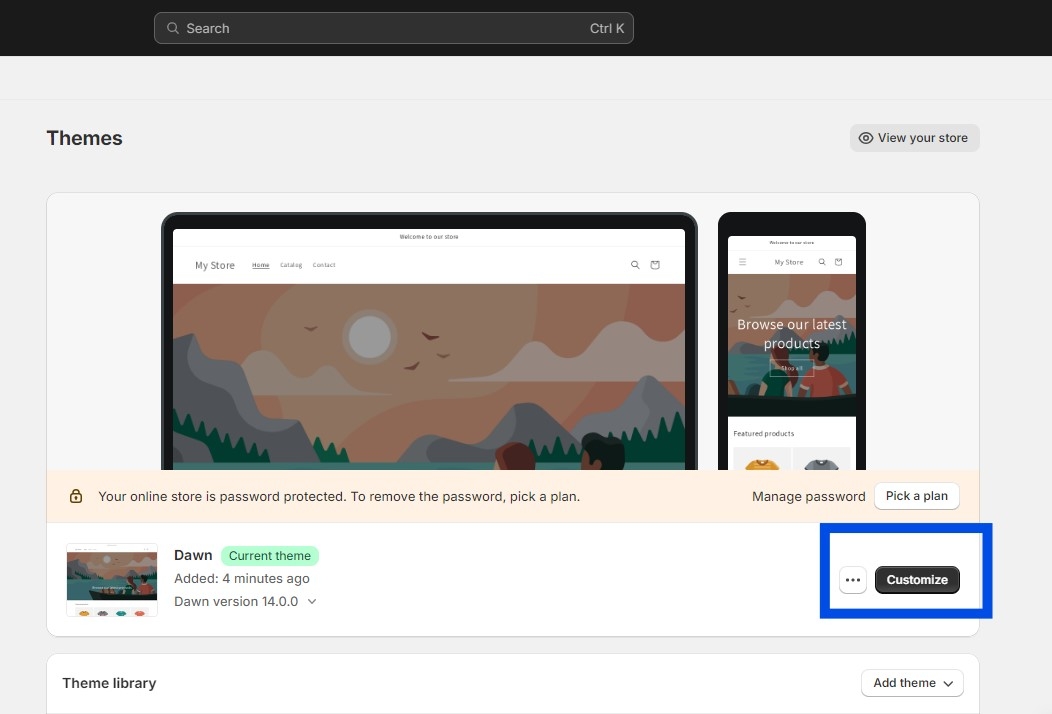
Task: Click the Customize button
Action: (916, 580)
